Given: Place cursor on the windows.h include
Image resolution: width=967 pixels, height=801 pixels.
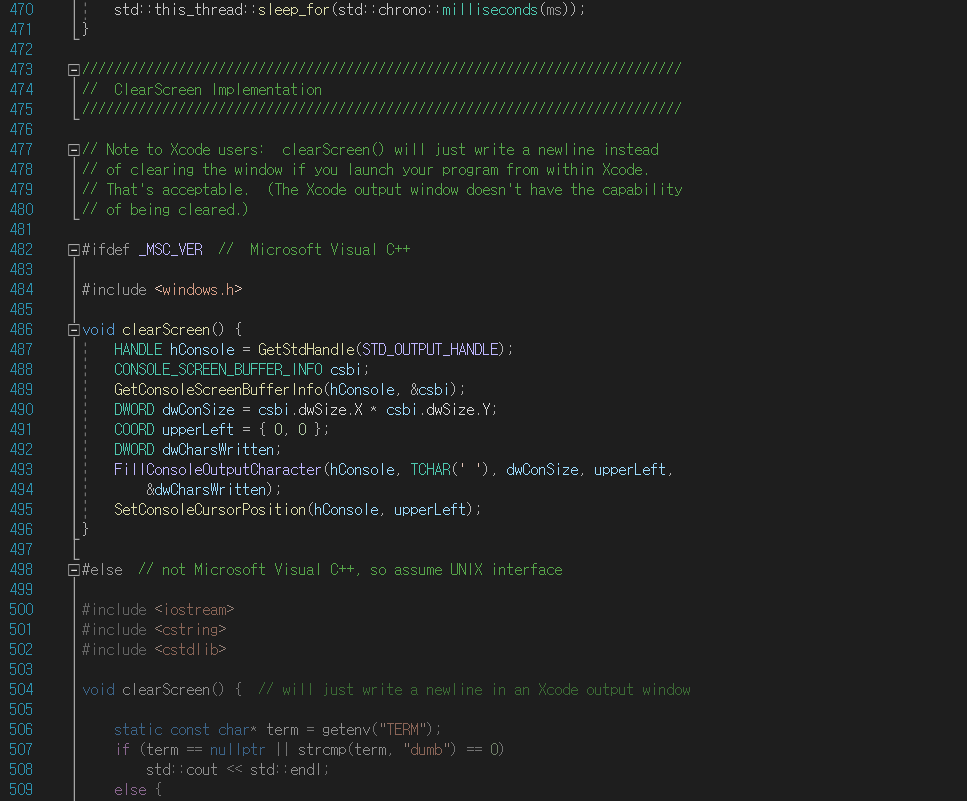Looking at the screenshot, I should 199,289.
